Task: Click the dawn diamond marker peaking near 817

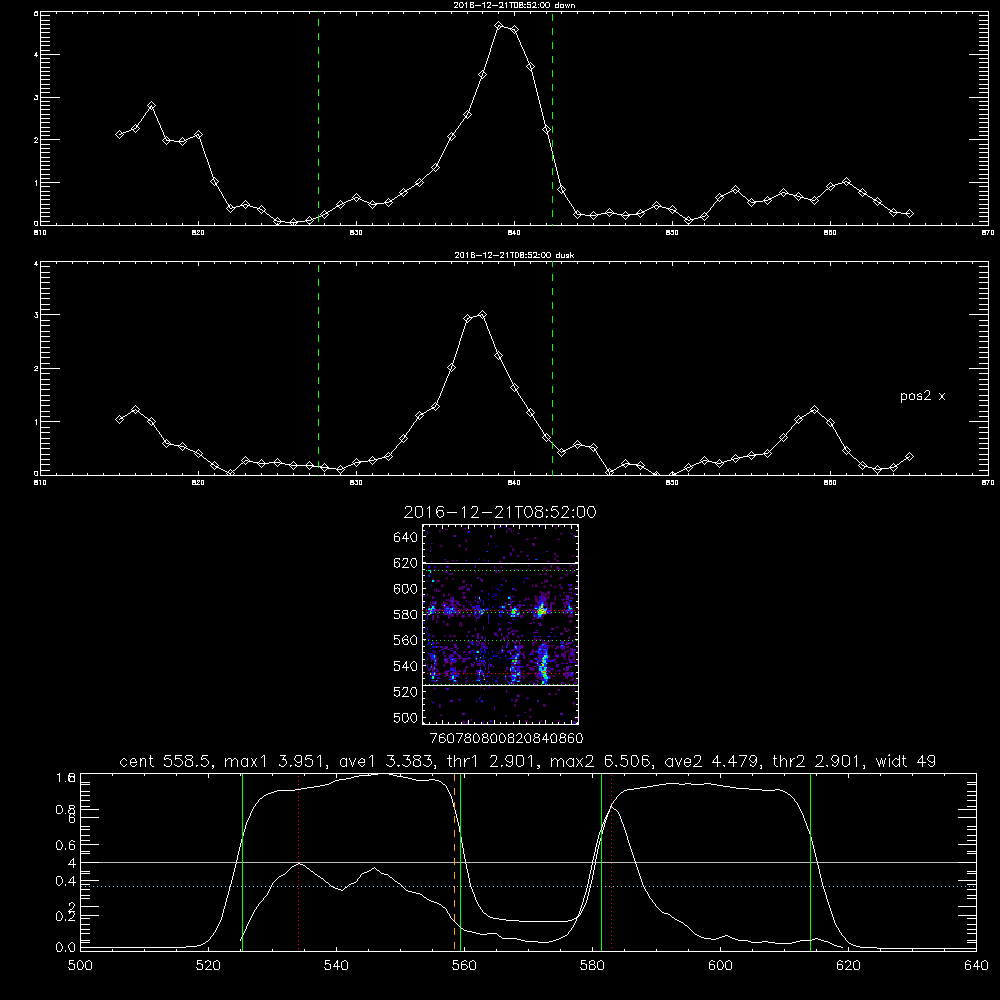Action: (x=151, y=105)
